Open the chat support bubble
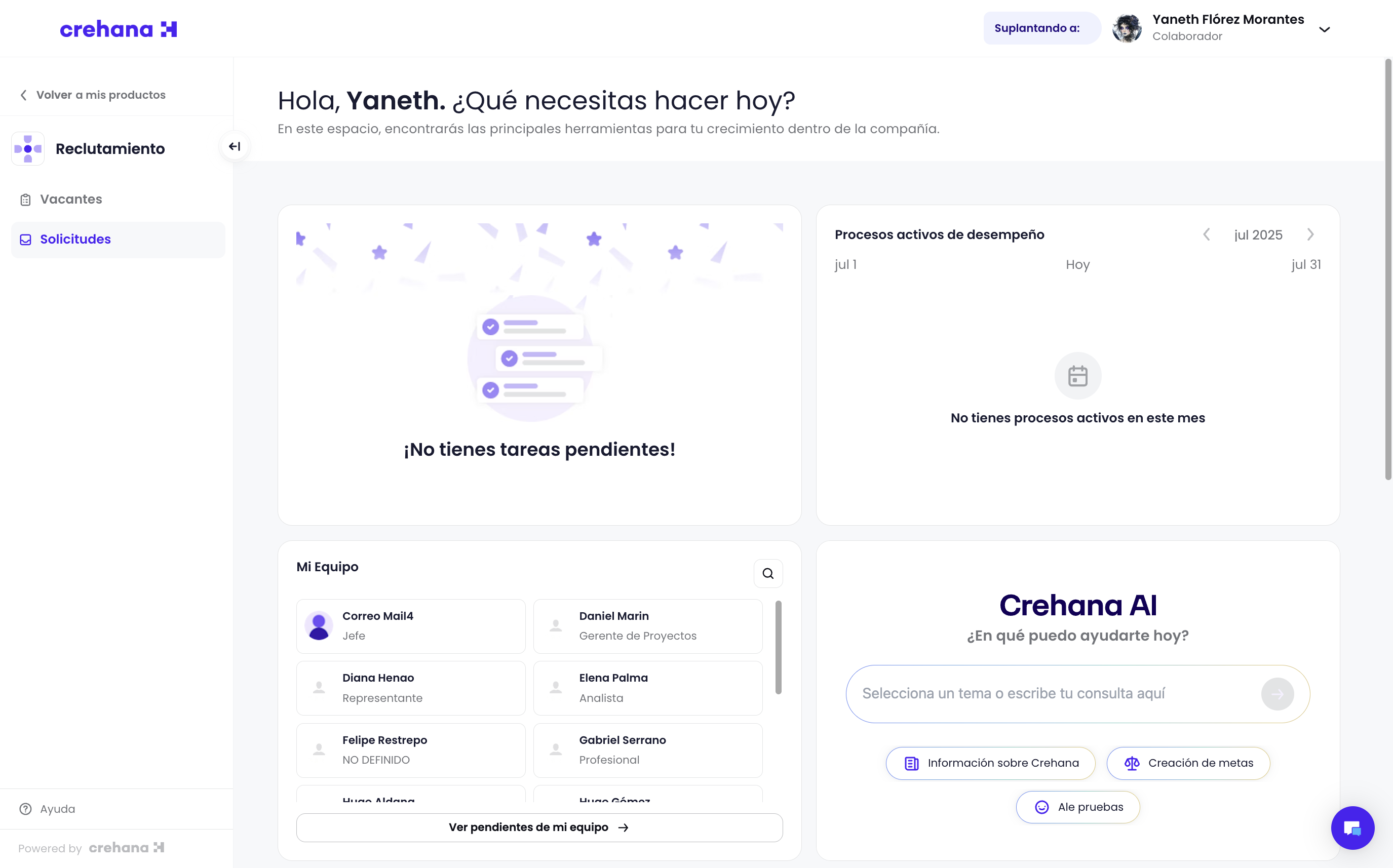Screen dimensions: 1393x868 click(x=1352, y=828)
